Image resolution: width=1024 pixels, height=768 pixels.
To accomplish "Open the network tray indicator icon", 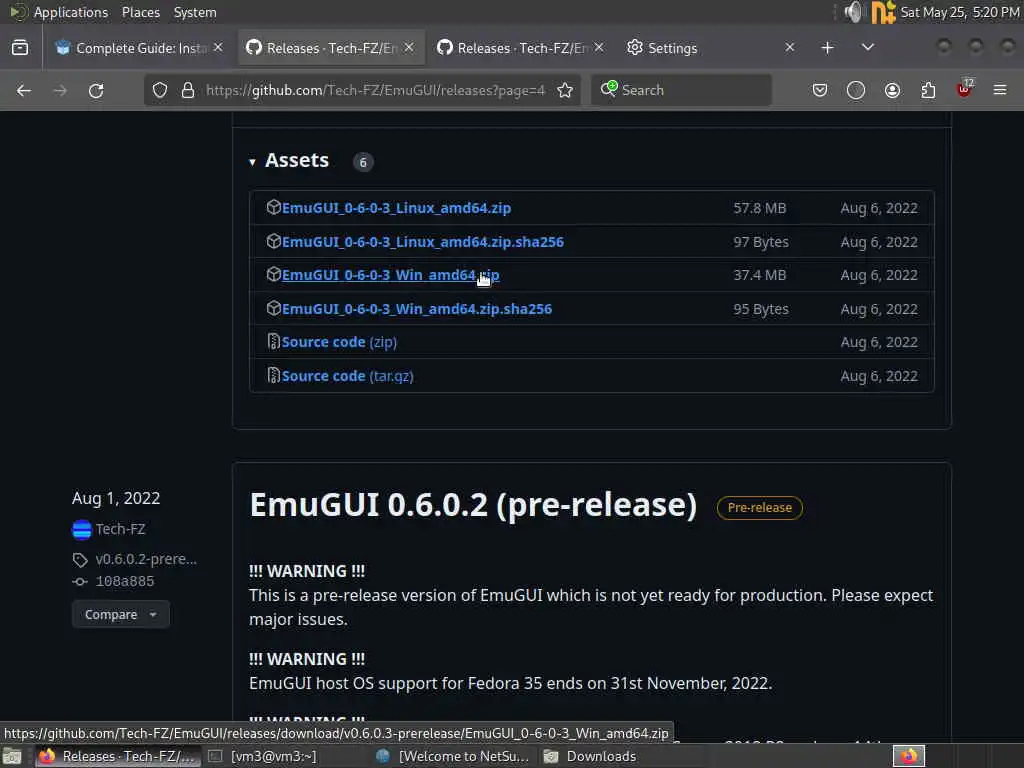I will [x=883, y=12].
